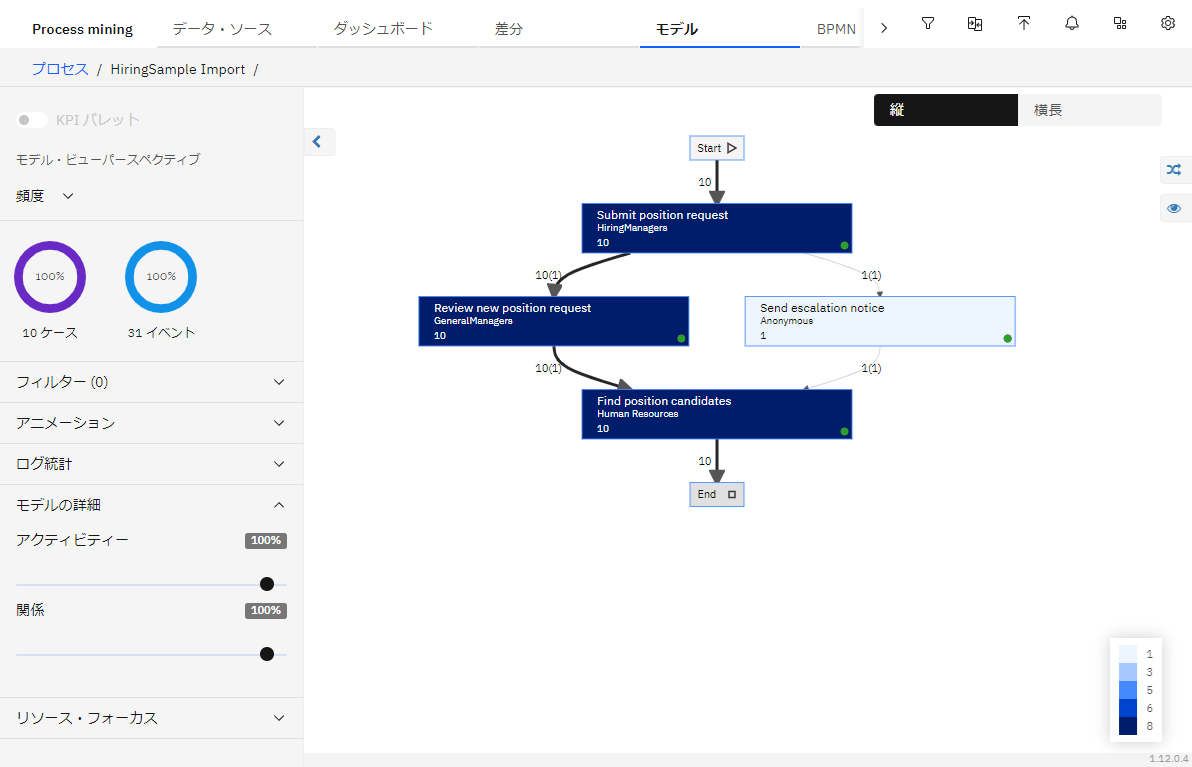Click the 31 イベント label
The height and width of the screenshot is (767, 1192).
(161, 333)
